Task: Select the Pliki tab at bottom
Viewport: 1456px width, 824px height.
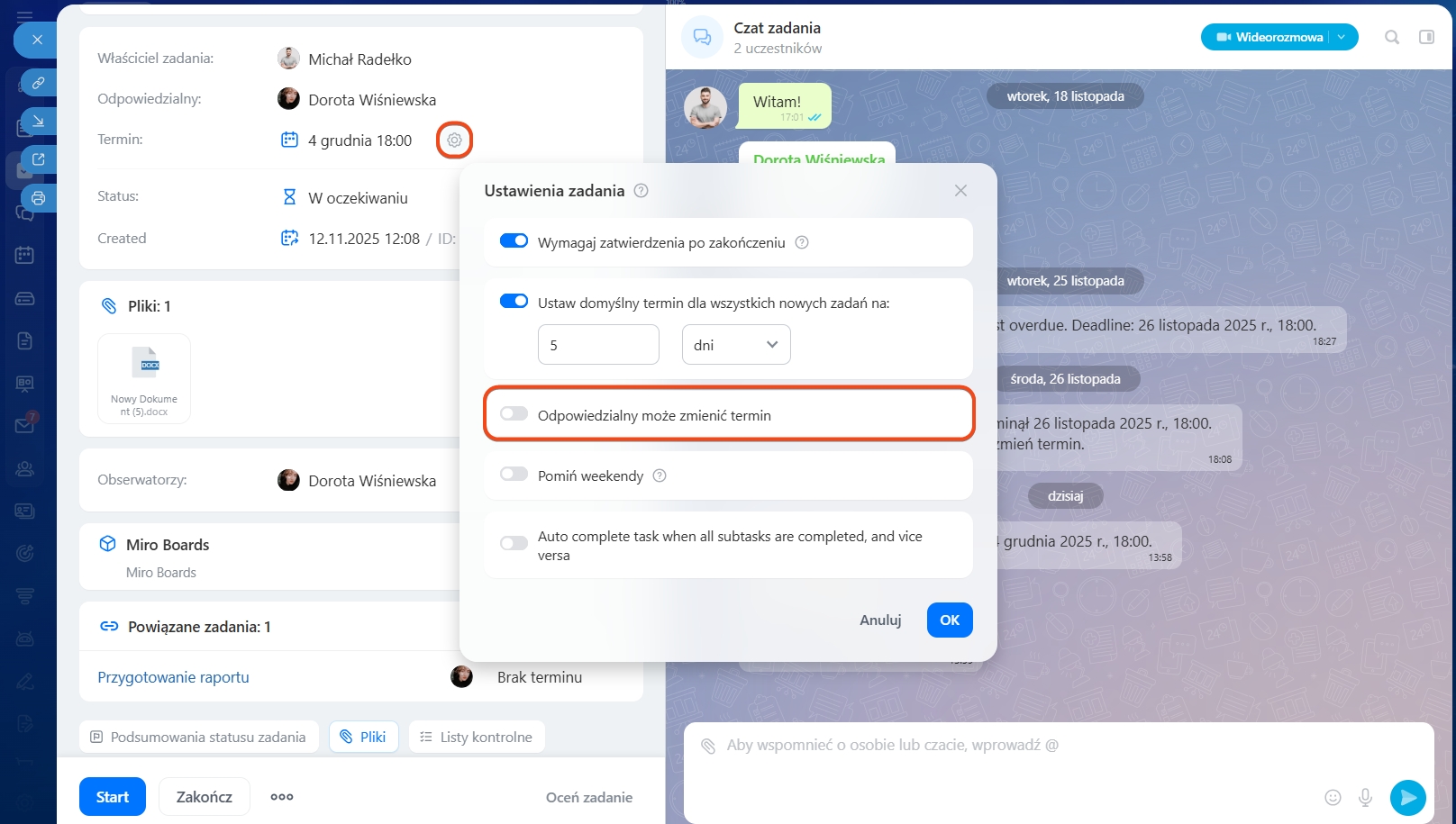Action: [x=363, y=737]
